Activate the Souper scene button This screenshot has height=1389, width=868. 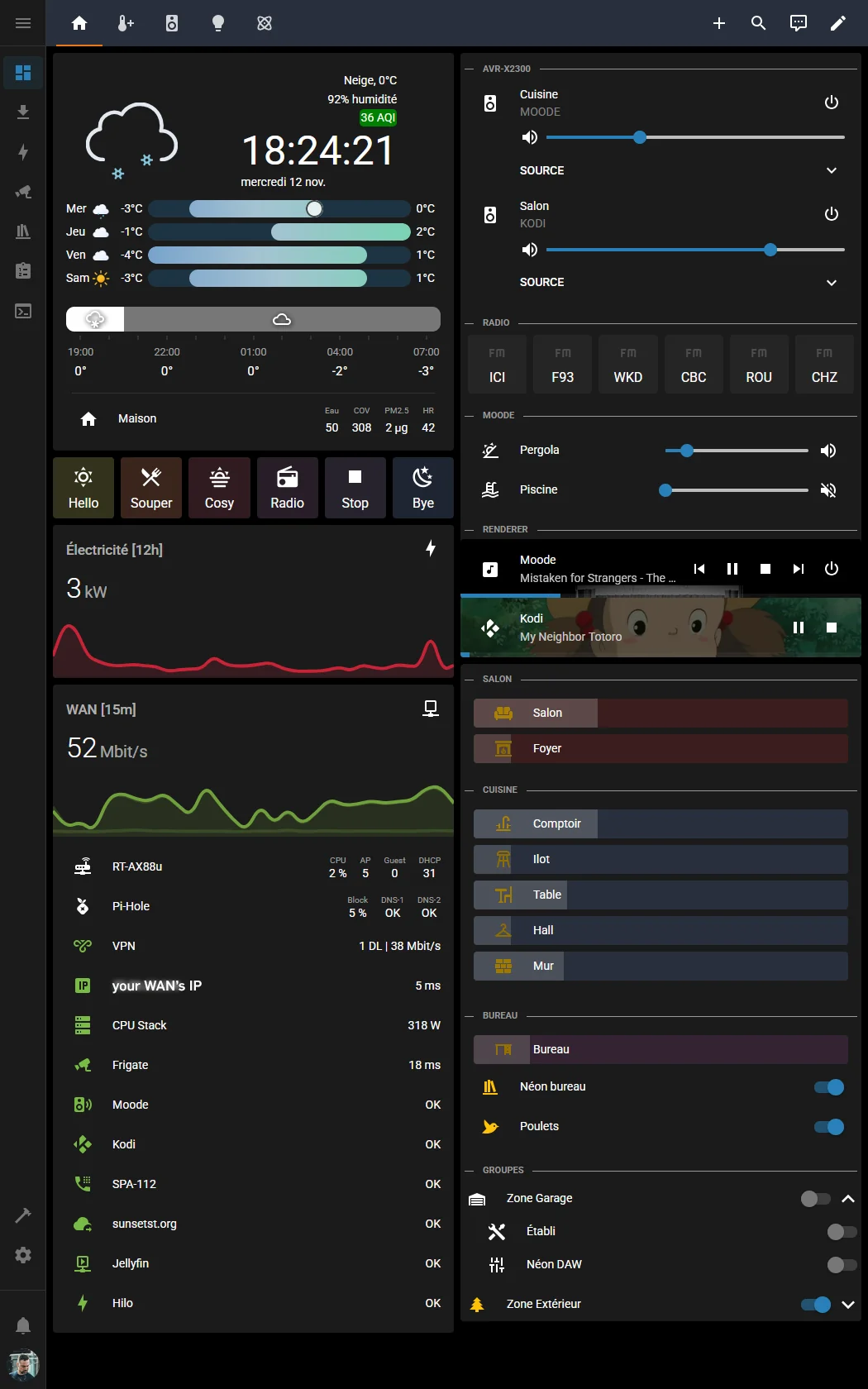(151, 488)
